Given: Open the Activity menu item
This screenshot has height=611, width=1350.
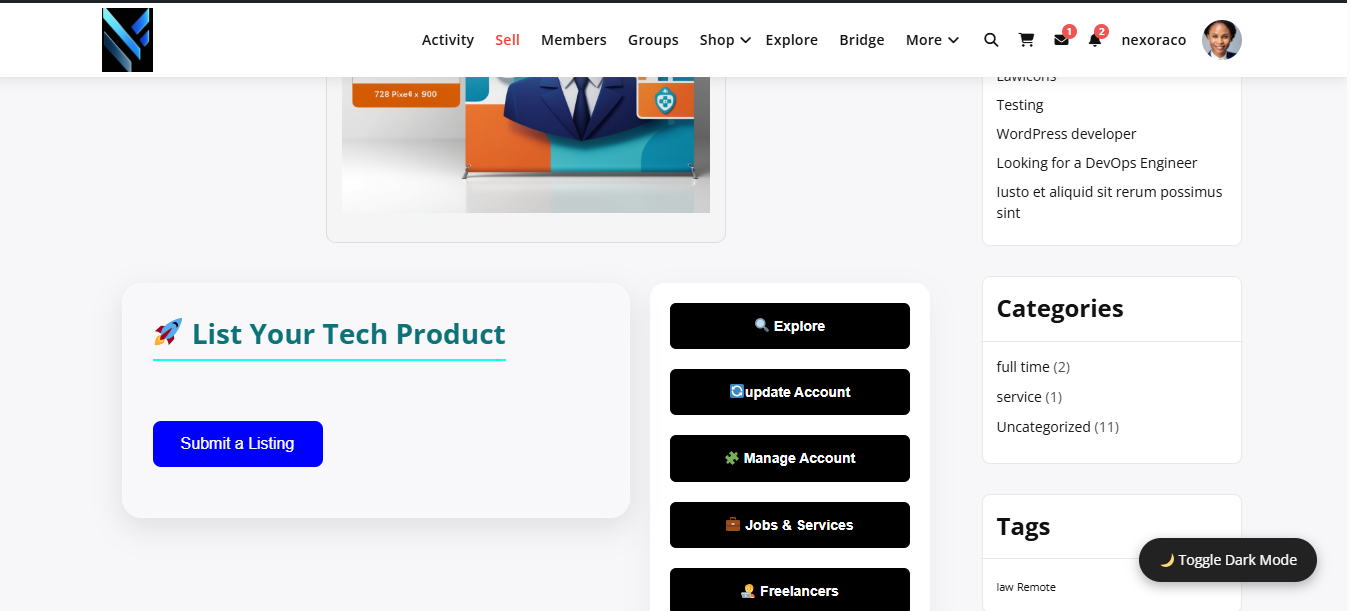Looking at the screenshot, I should (x=448, y=40).
